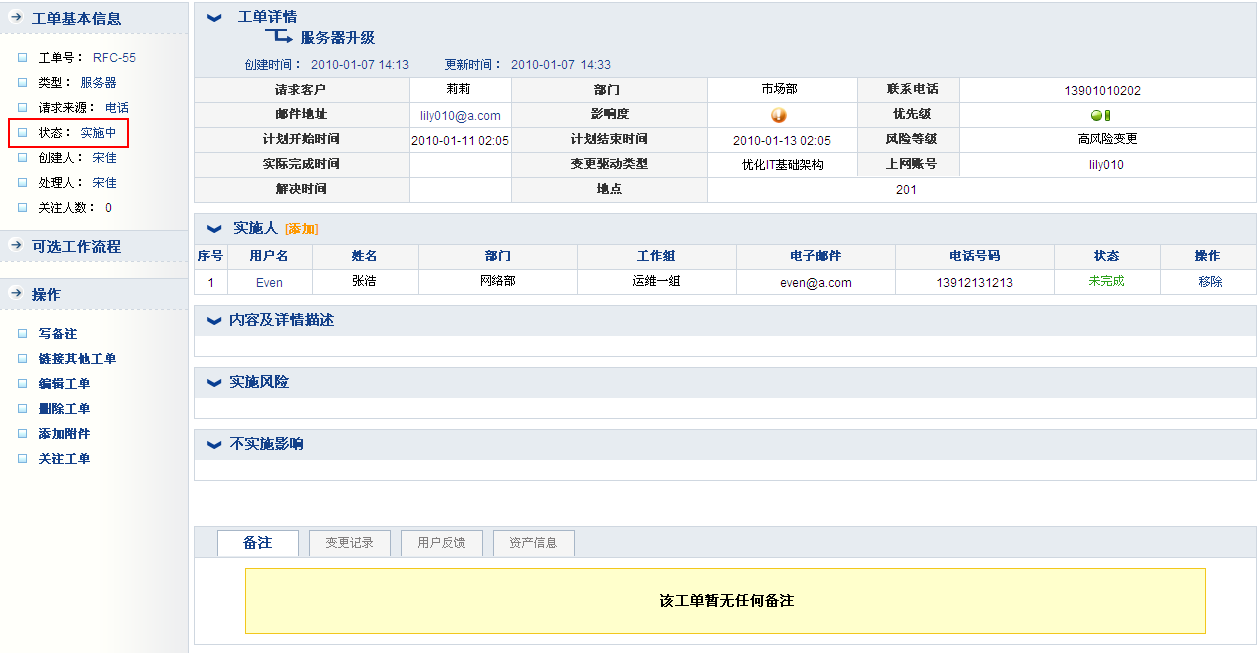Click the square bullet beside 写备注

pyautogui.click(x=23, y=334)
